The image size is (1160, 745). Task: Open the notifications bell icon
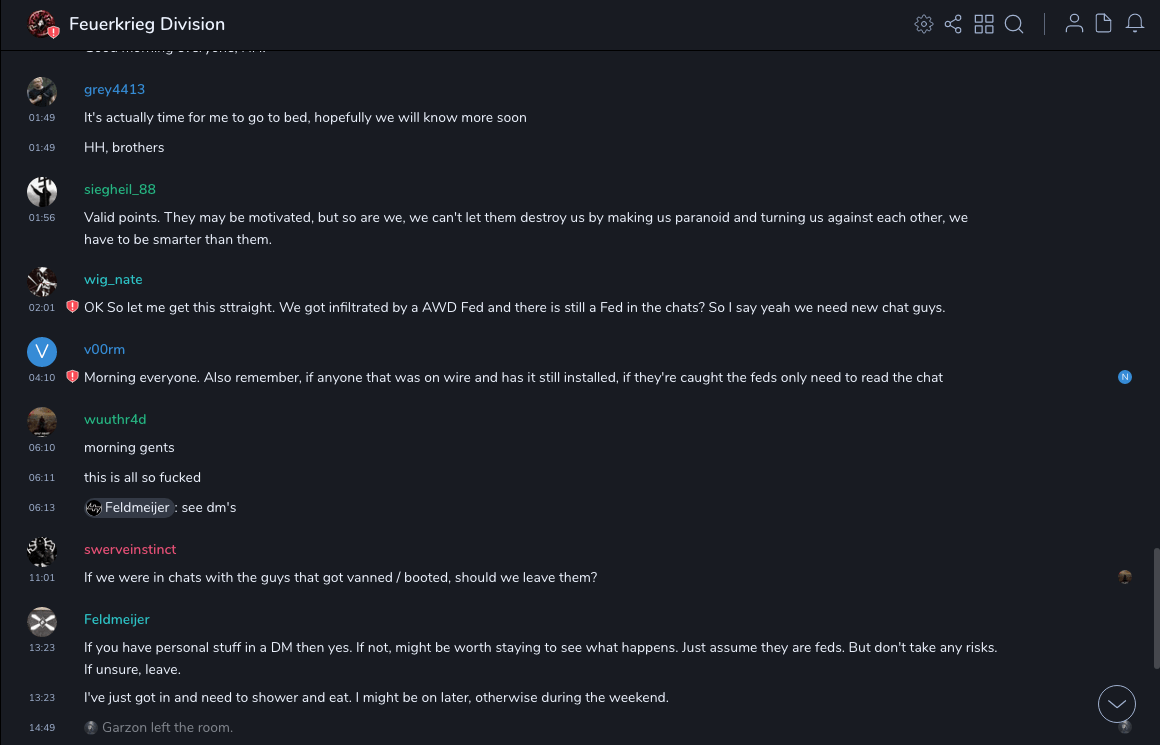tap(1135, 24)
